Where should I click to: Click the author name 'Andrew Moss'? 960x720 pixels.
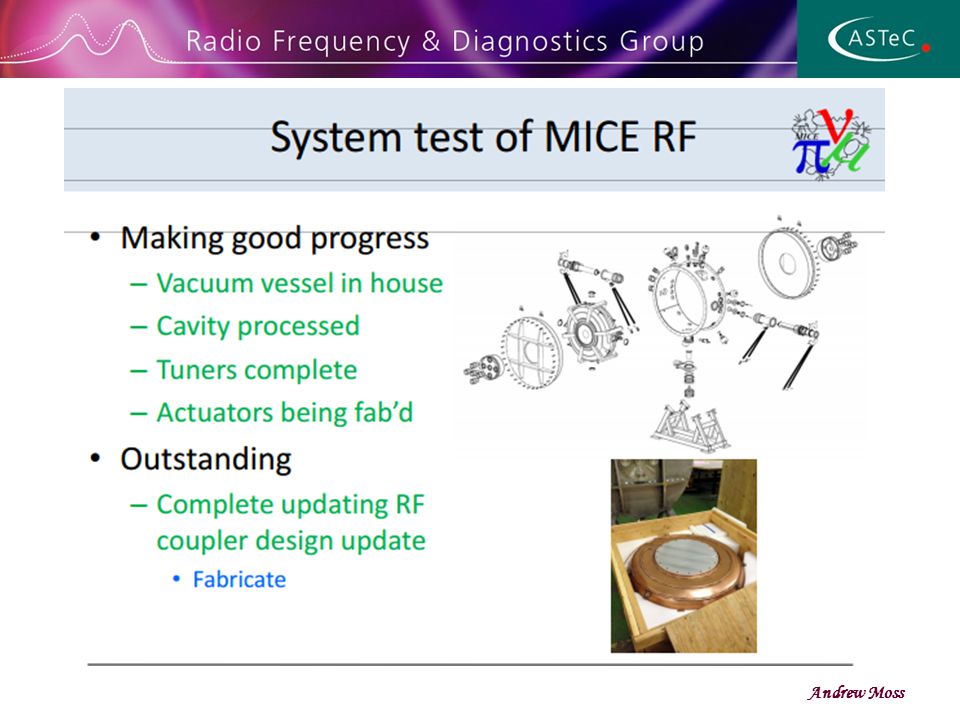click(x=856, y=692)
